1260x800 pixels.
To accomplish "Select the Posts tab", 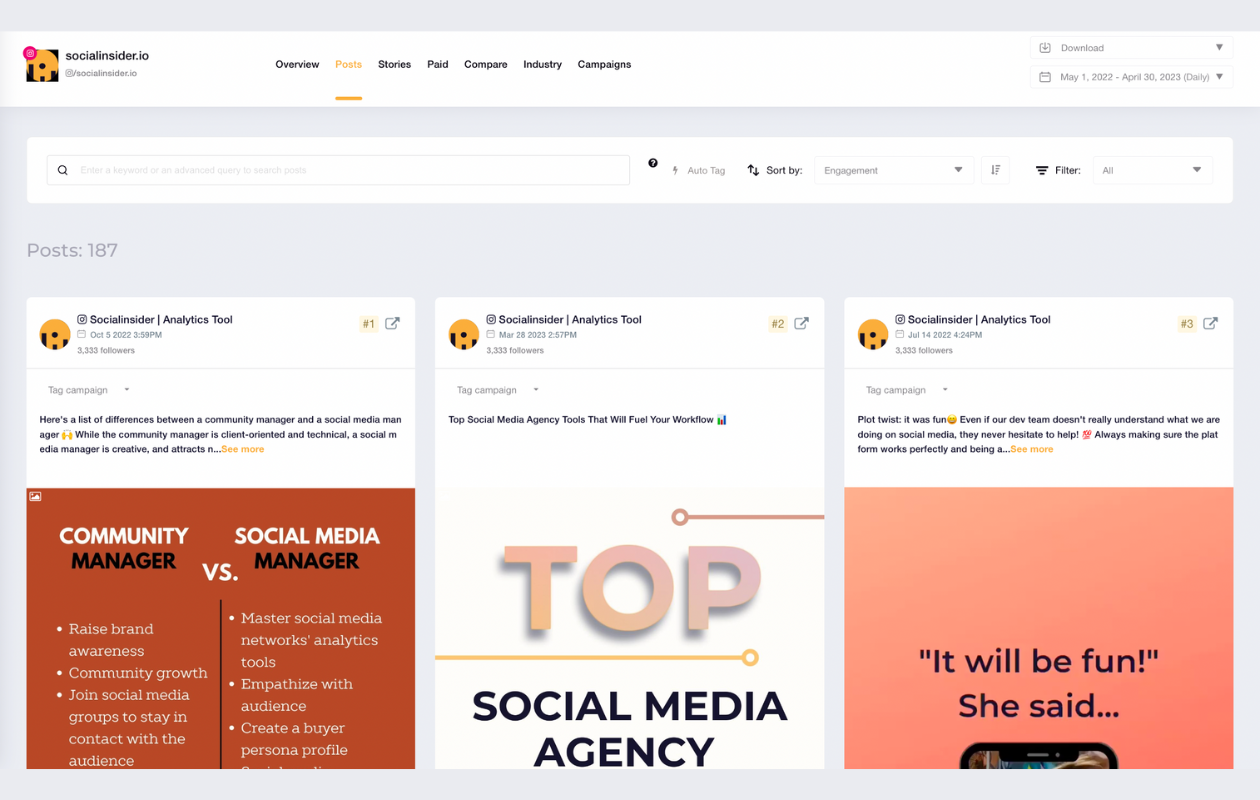I will coord(348,64).
